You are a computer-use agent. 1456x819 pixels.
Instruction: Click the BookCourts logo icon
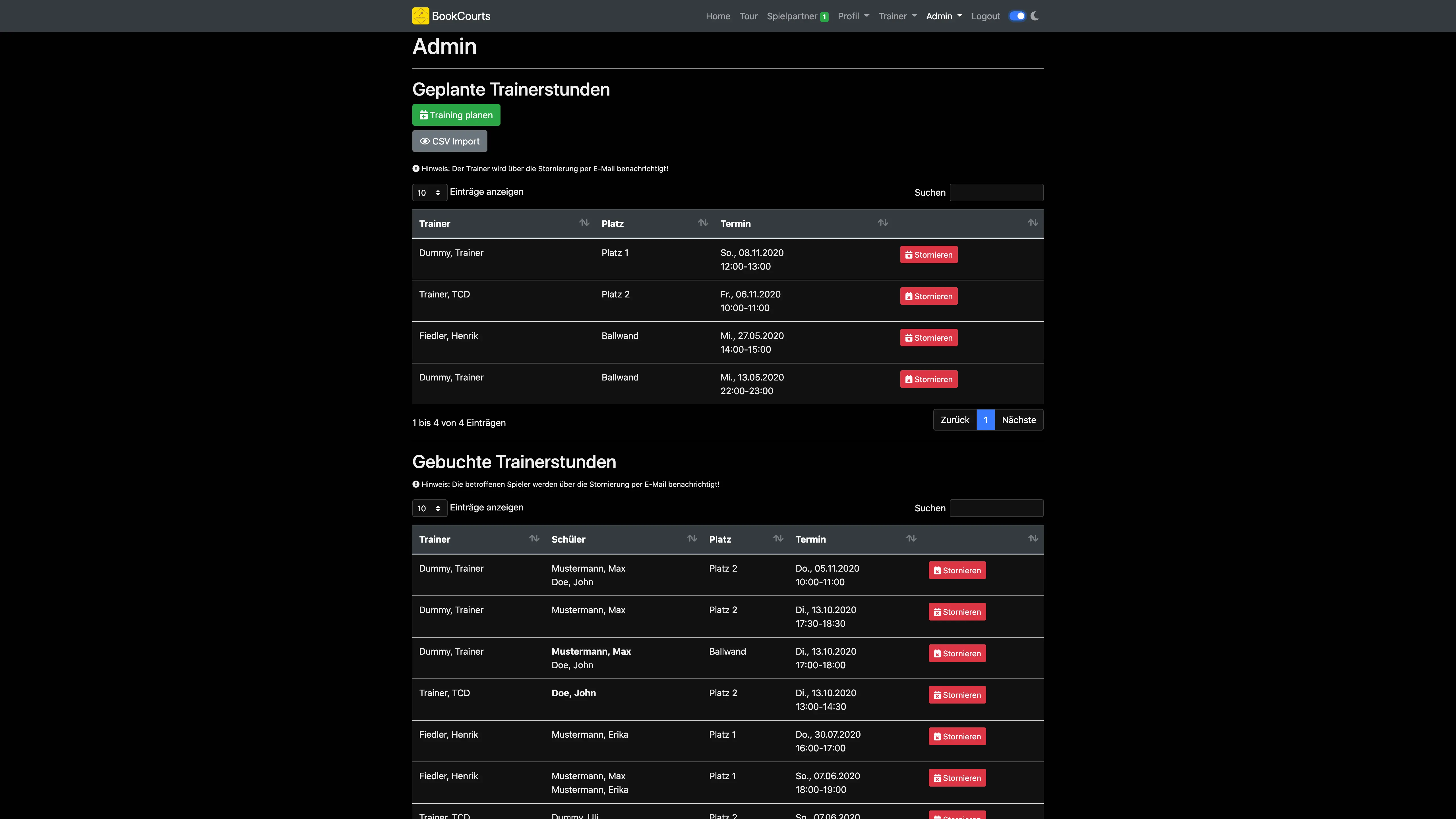tap(421, 16)
